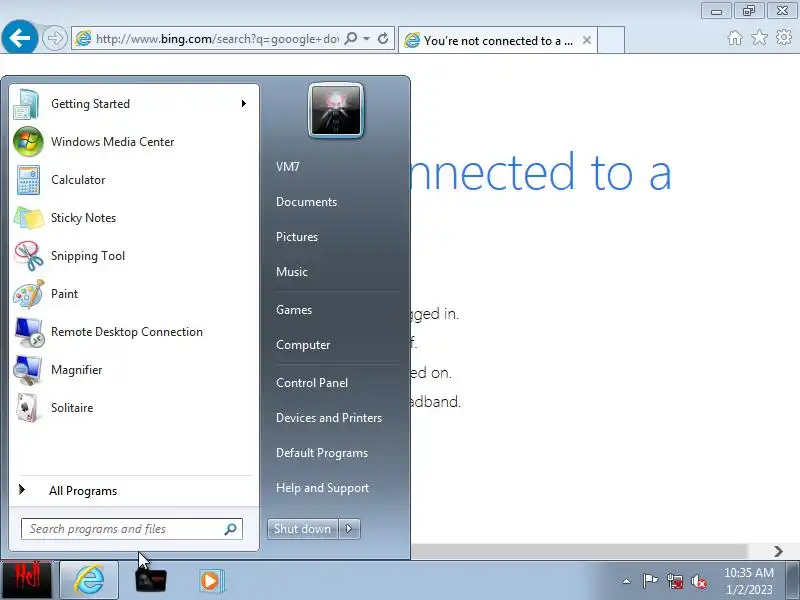800x600 pixels.
Task: Open shut down options arrow
Action: pos(349,529)
